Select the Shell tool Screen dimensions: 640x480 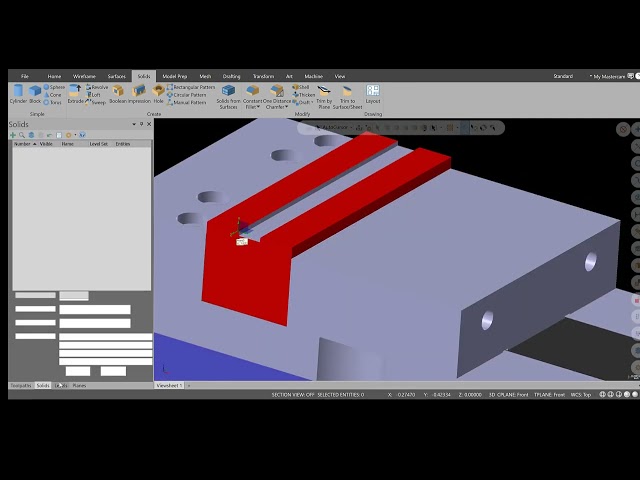(x=301, y=87)
